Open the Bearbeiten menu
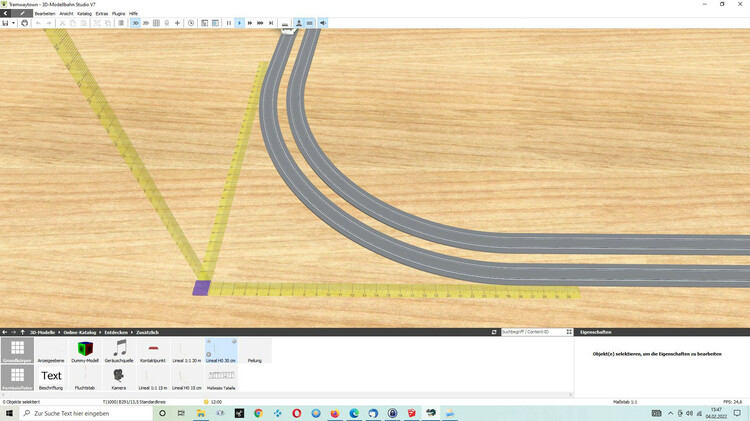 45,13
